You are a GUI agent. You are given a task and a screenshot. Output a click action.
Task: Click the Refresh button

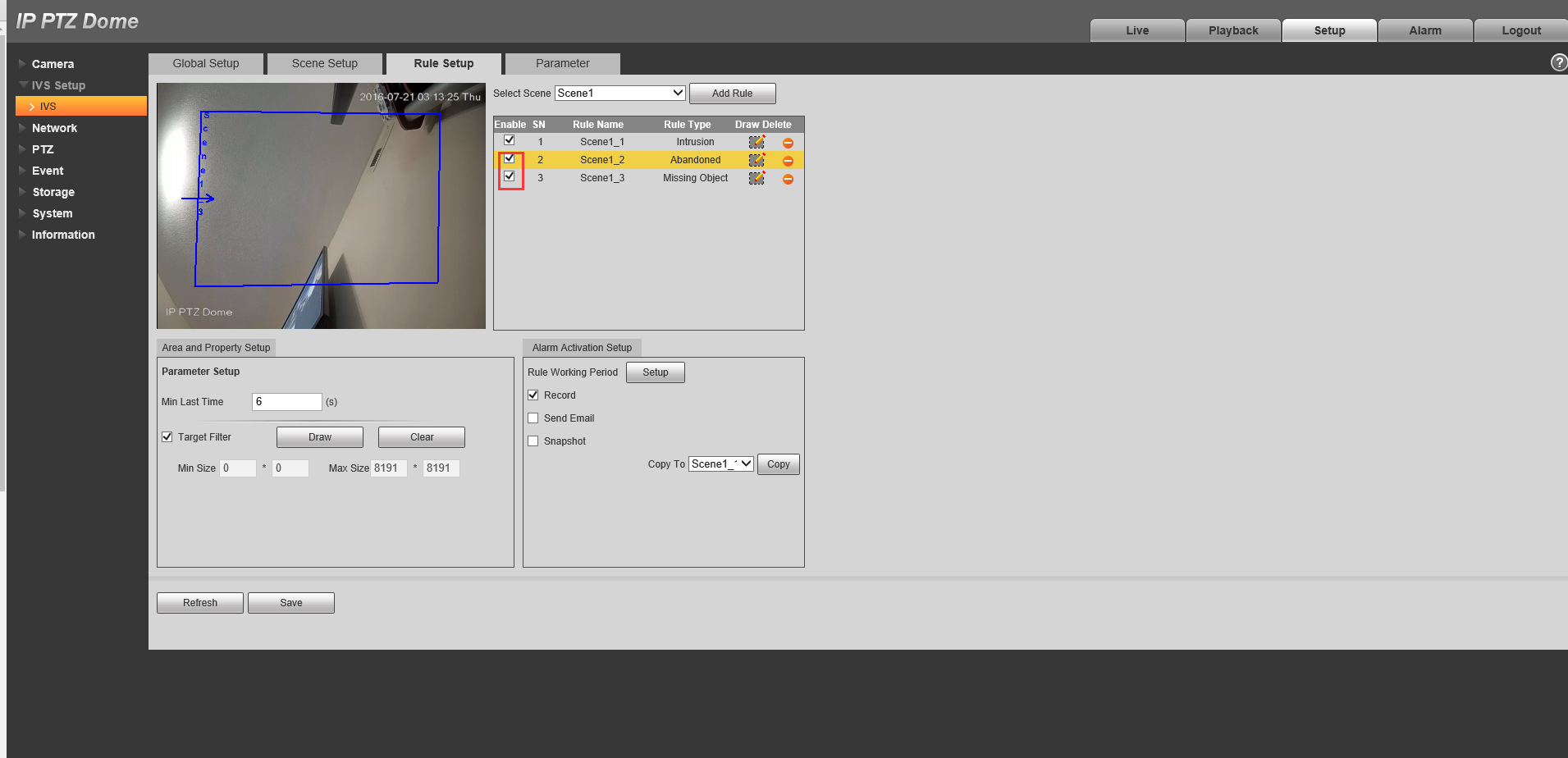tap(200, 603)
